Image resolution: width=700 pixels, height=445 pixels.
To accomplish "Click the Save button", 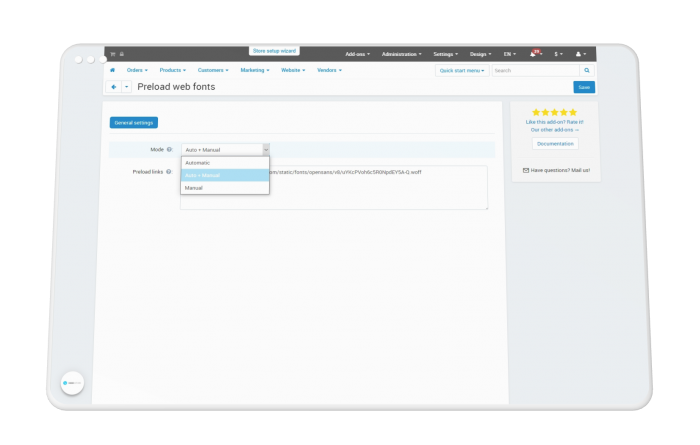I will coord(584,87).
